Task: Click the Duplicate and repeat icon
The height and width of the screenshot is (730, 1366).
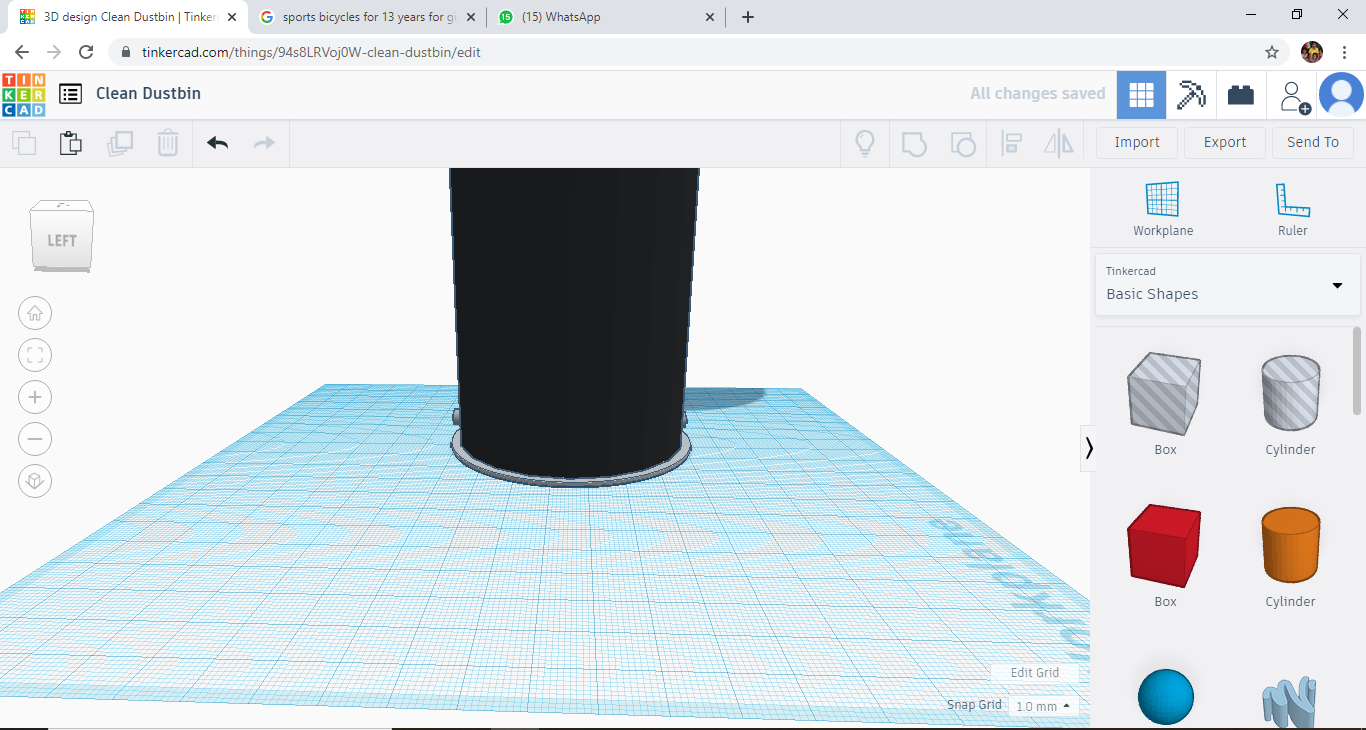Action: 120,143
